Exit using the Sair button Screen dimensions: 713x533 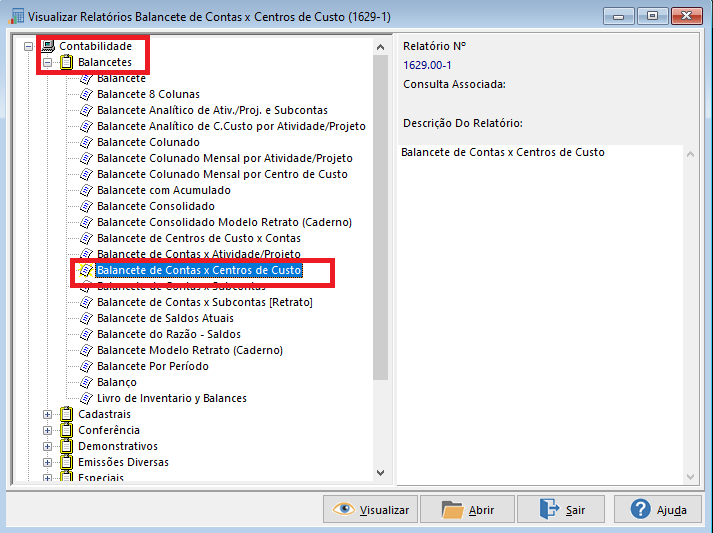pos(561,509)
